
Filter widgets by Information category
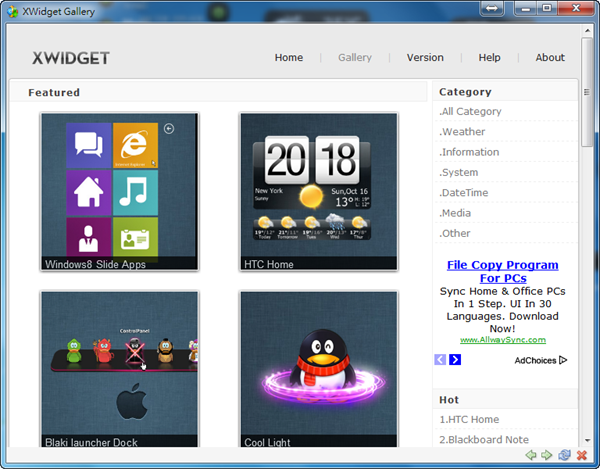coord(469,152)
